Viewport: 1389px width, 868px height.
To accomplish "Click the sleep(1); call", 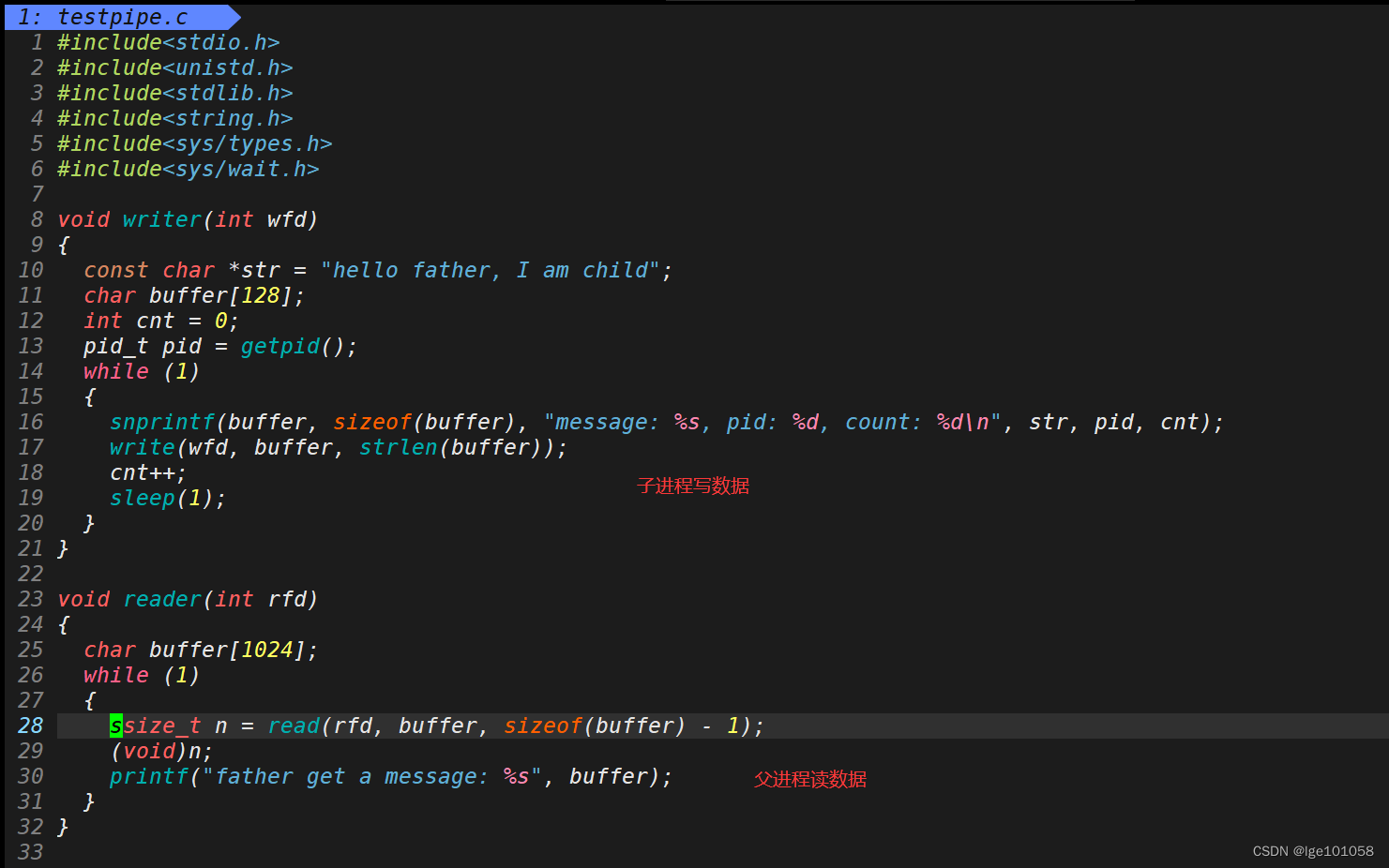I will tap(168, 499).
